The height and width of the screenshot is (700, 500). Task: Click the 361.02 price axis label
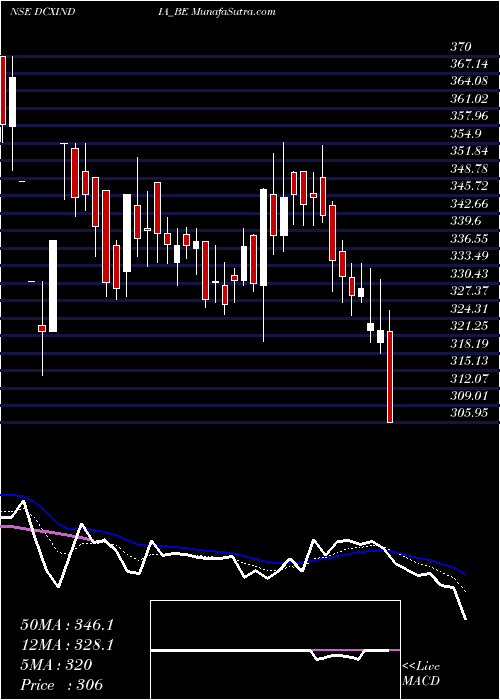[468, 99]
